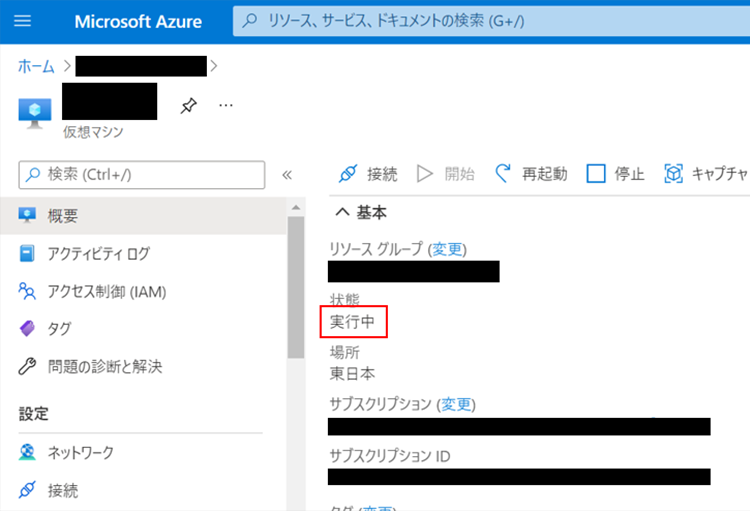Click the magnifier icon in global search
The height and width of the screenshot is (511, 750).
(x=250, y=21)
